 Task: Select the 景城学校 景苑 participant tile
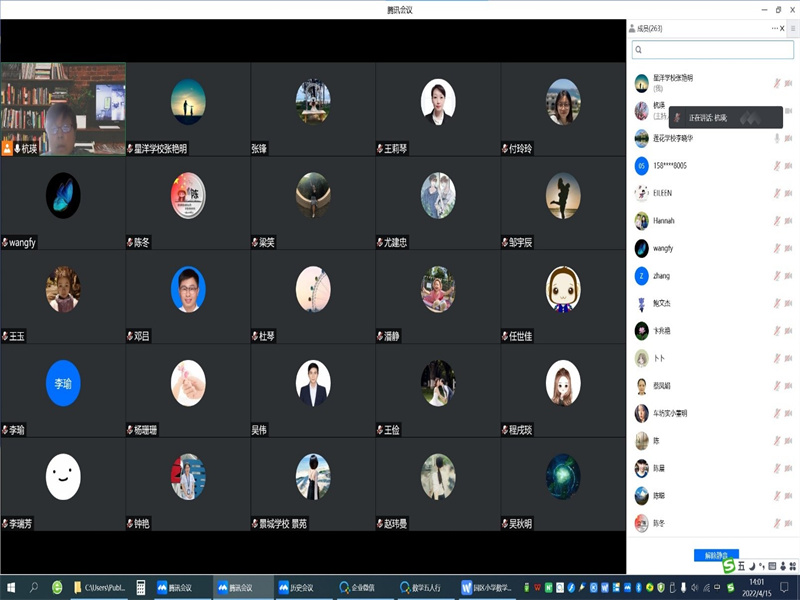[x=313, y=485]
